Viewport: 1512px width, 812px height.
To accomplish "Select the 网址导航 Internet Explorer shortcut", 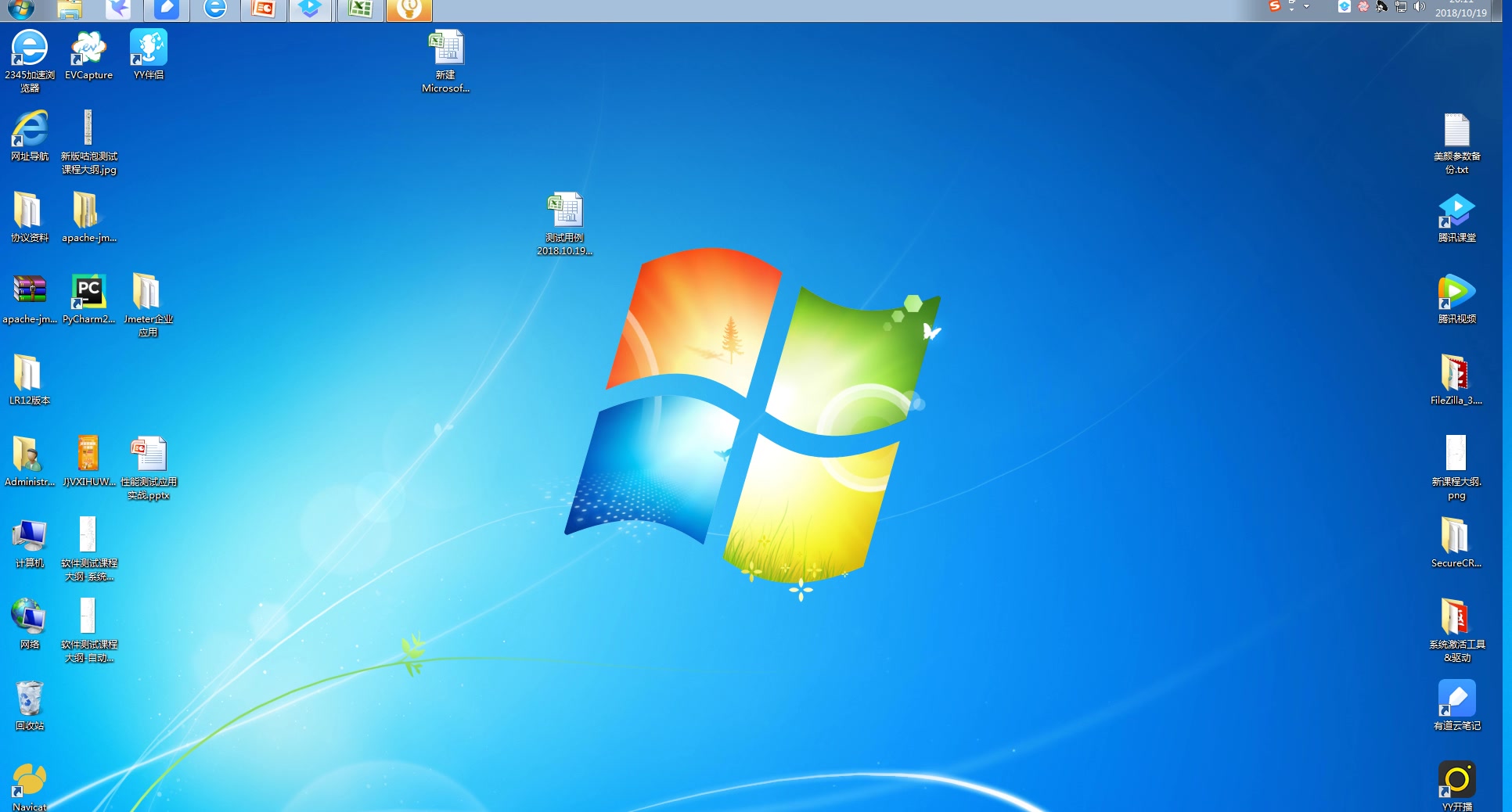I will 30,136.
